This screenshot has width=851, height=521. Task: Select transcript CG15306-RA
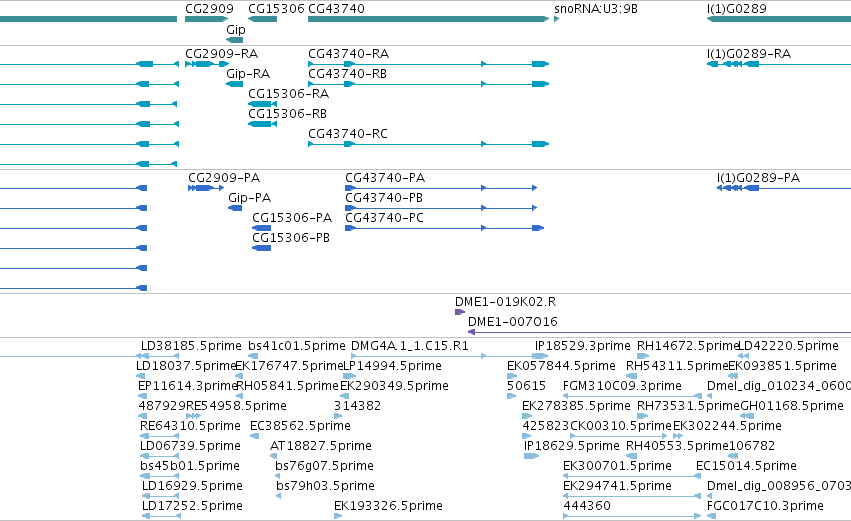[288, 94]
